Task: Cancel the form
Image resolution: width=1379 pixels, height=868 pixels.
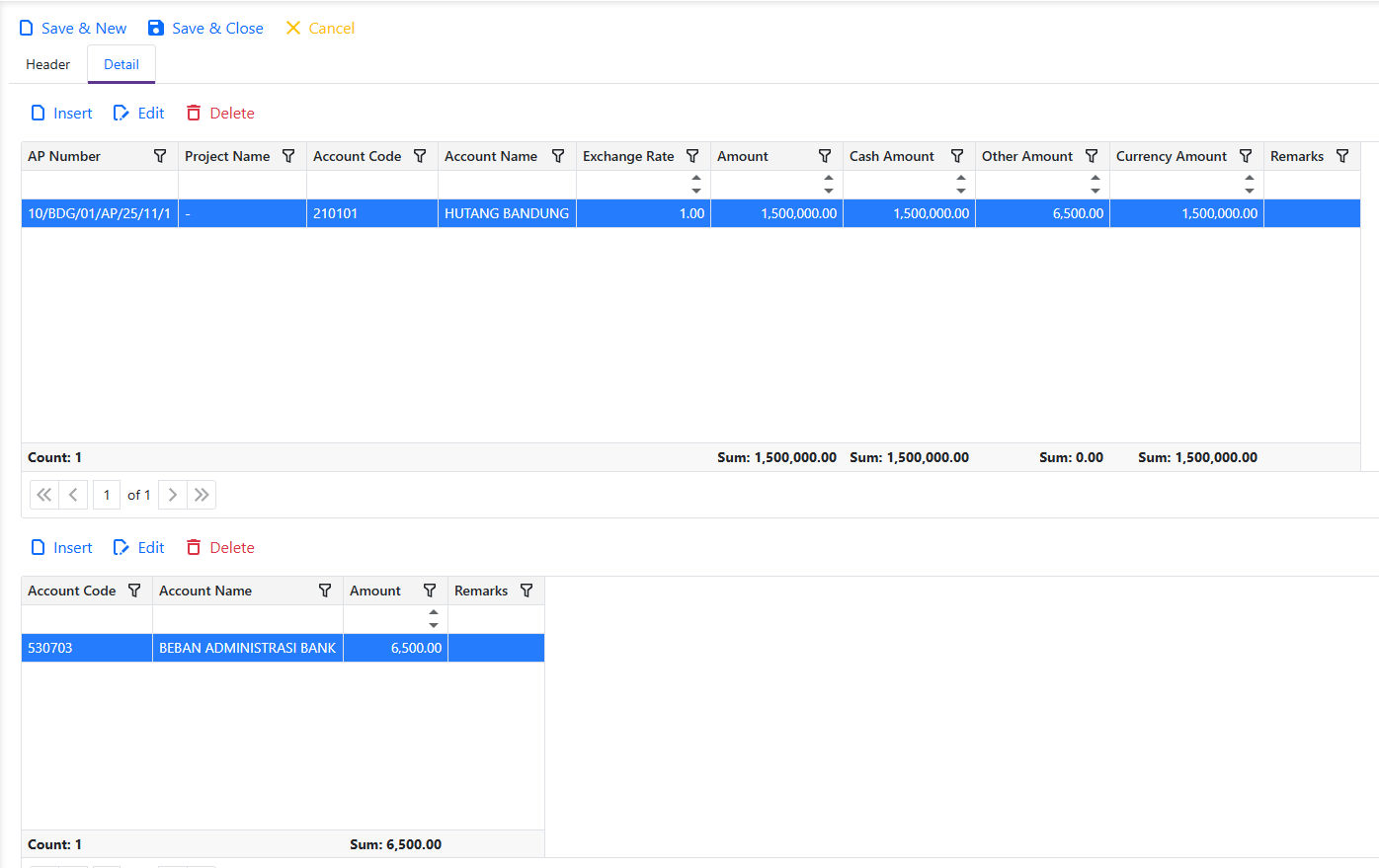Action: point(320,28)
